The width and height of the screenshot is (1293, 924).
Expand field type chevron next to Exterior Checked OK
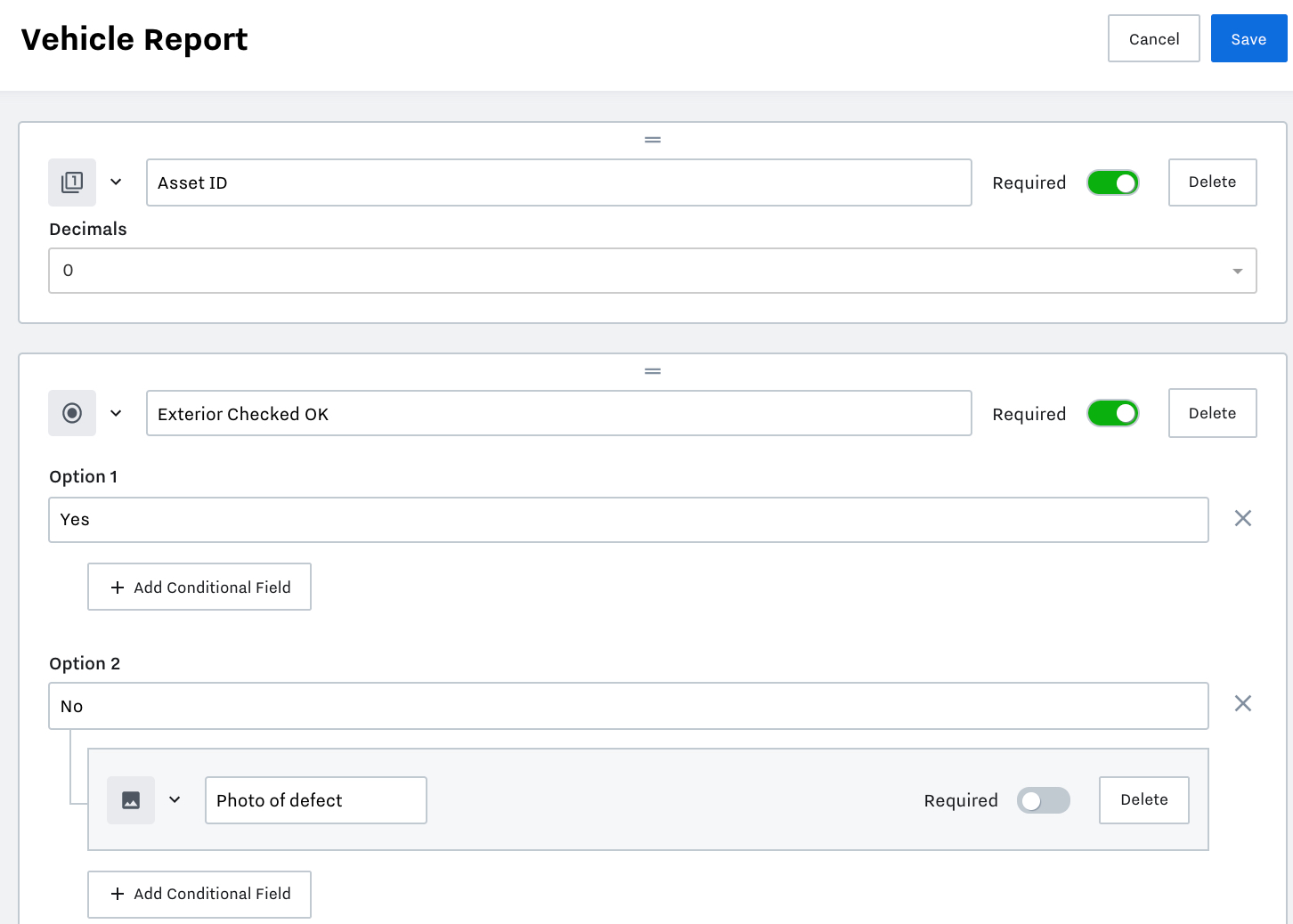coord(116,413)
